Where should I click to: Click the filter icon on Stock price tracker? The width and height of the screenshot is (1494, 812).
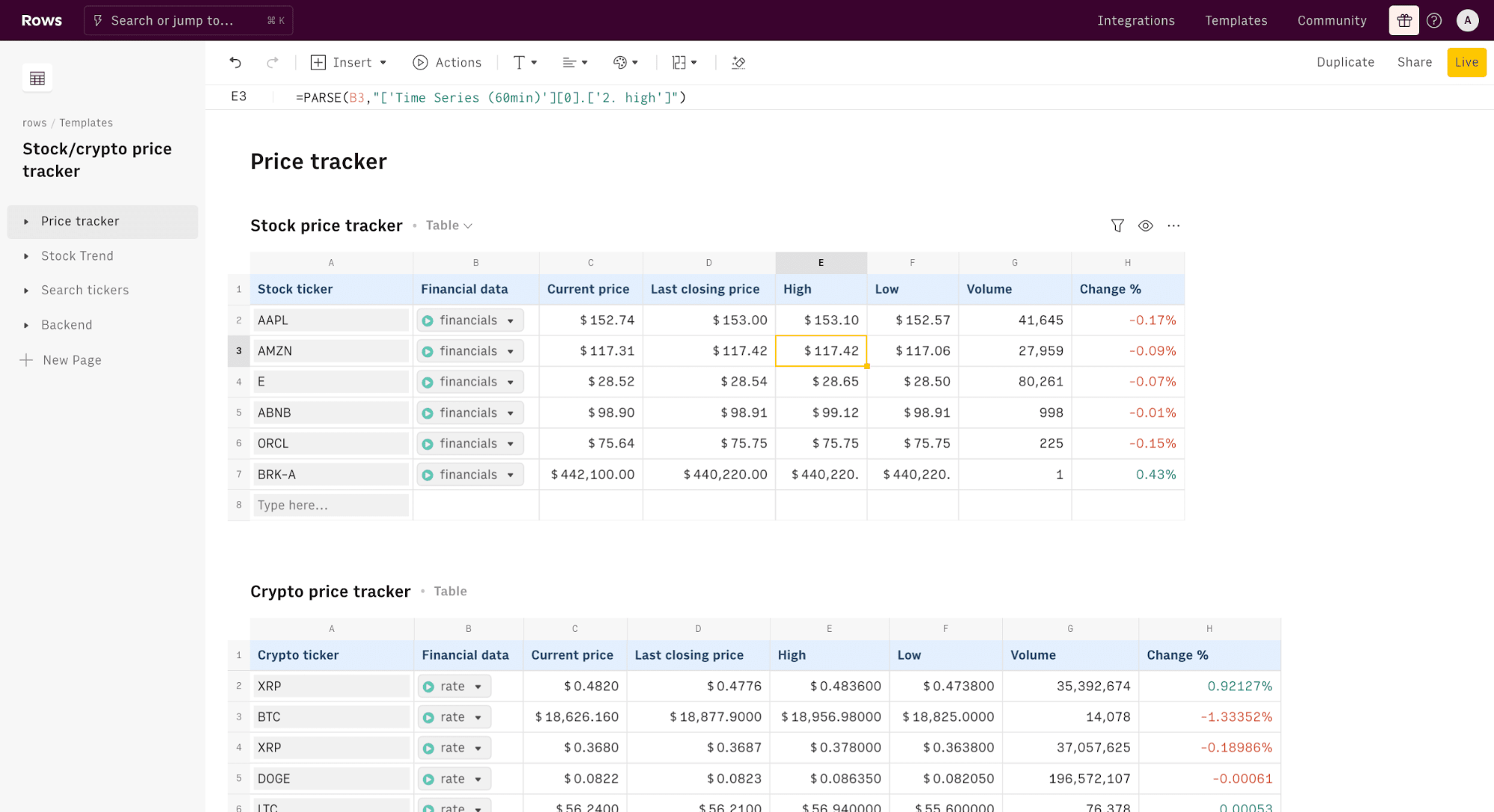pos(1117,226)
